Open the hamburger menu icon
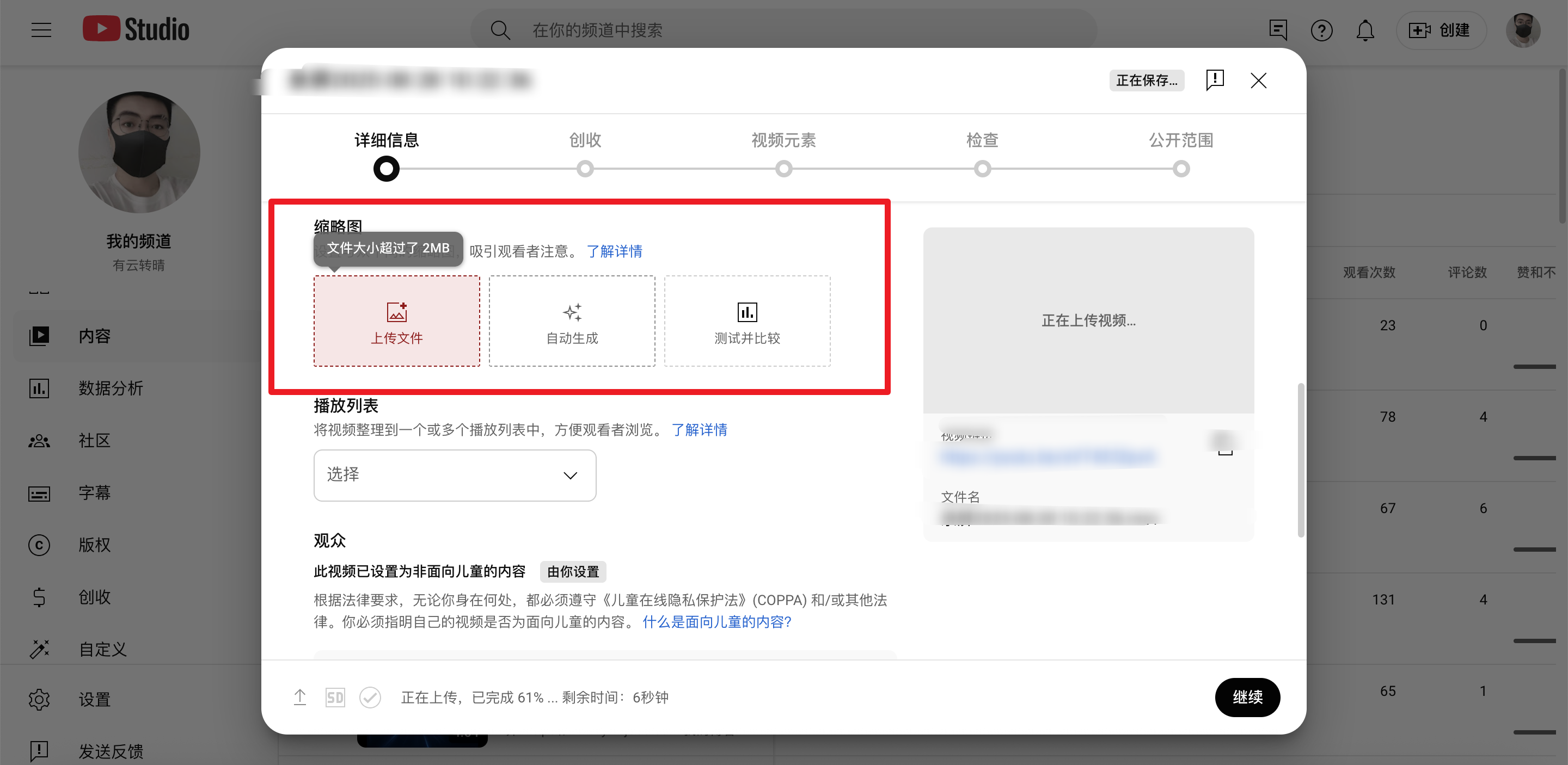 [41, 30]
